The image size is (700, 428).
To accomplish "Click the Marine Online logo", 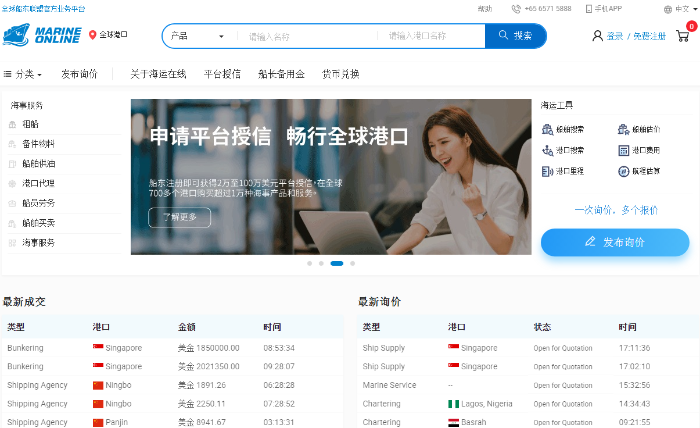I will point(41,35).
